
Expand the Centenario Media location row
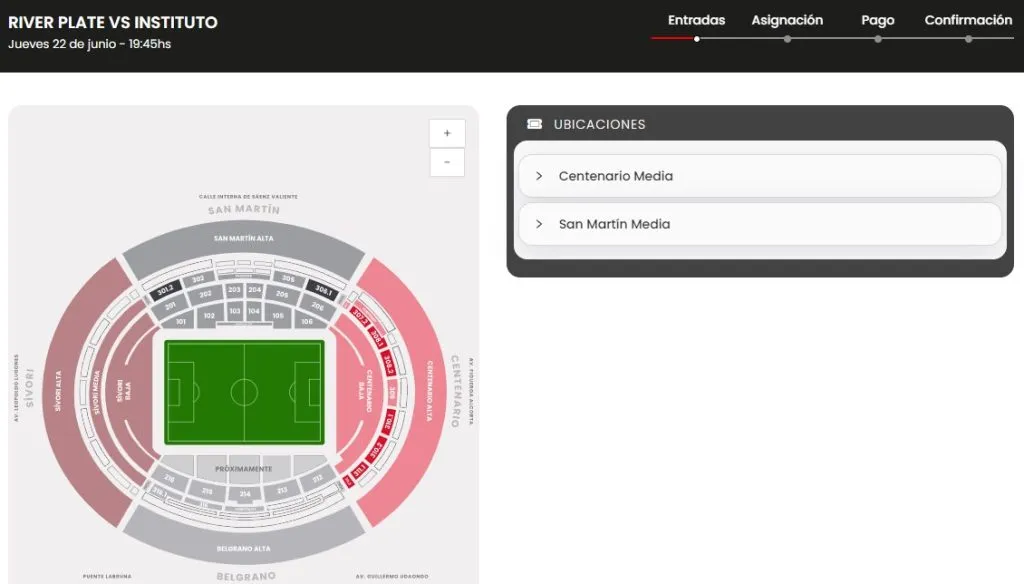pos(758,176)
